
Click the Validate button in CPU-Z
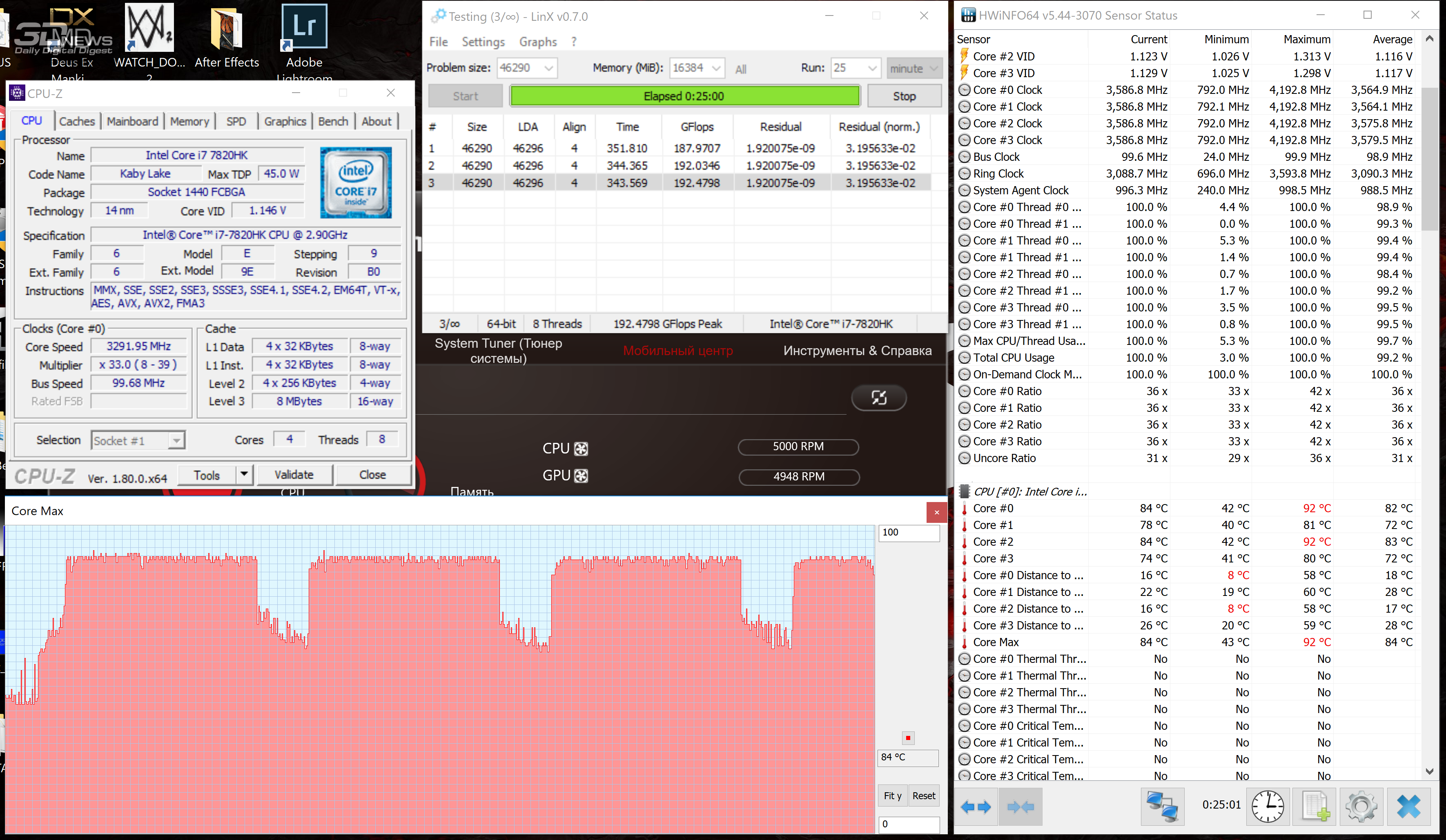click(294, 474)
